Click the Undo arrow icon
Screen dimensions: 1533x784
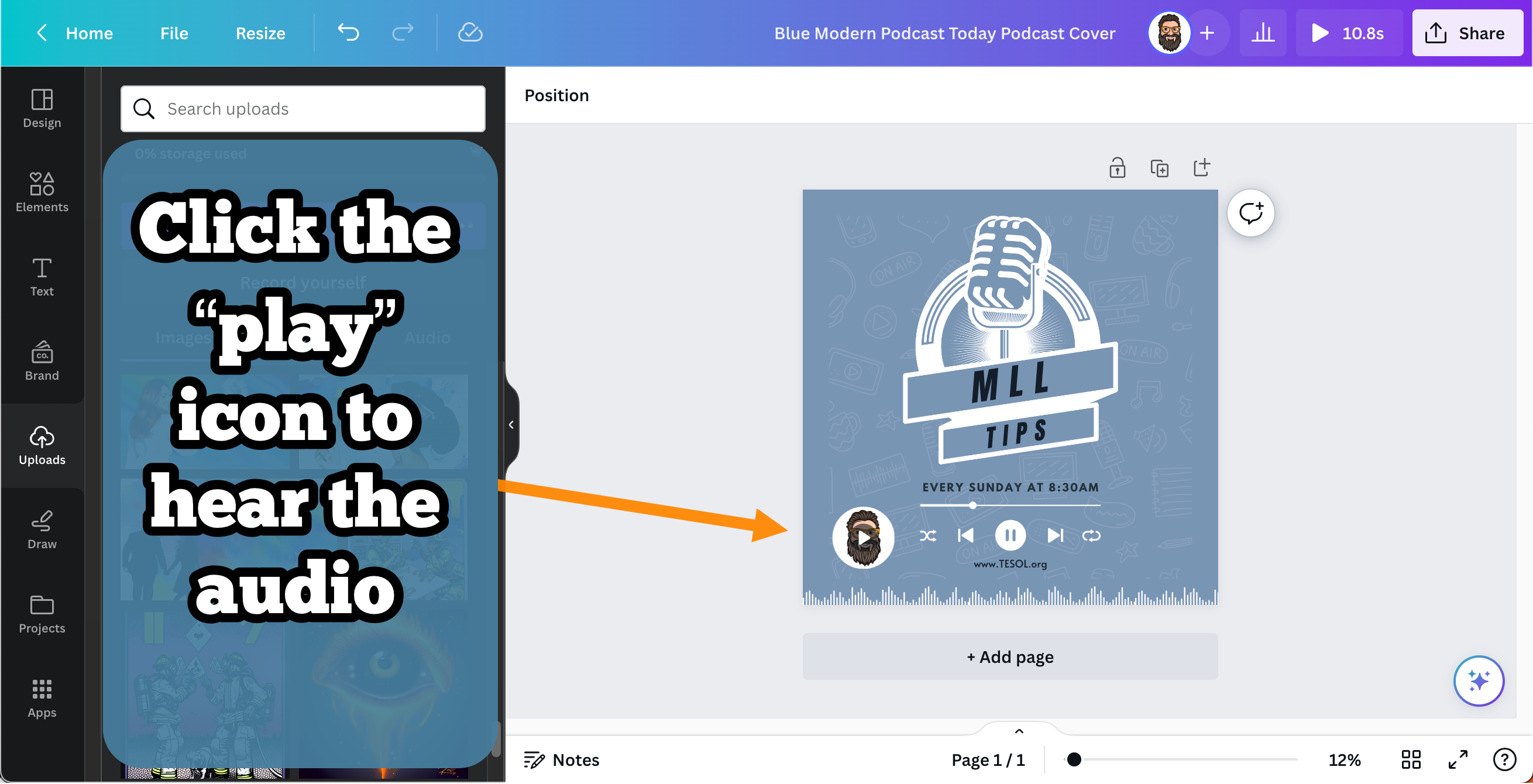click(348, 33)
